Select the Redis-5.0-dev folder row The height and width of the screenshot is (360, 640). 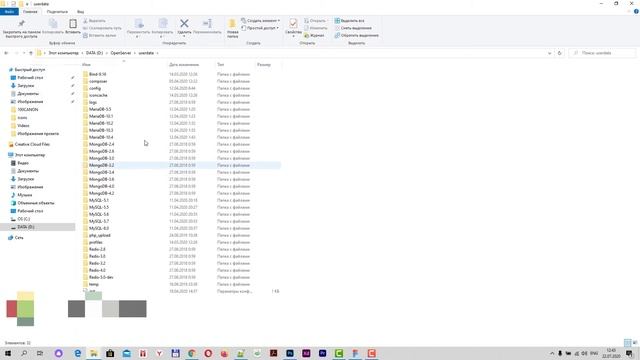pyautogui.click(x=181, y=277)
